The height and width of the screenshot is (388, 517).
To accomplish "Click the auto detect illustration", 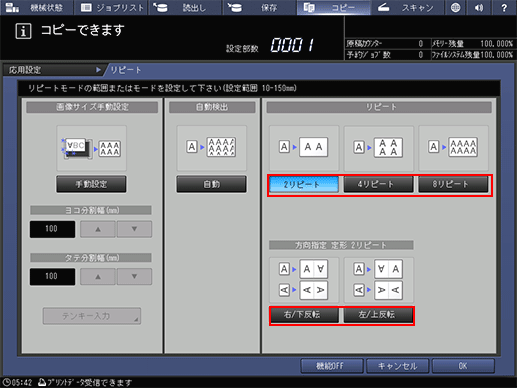I will coord(212,148).
